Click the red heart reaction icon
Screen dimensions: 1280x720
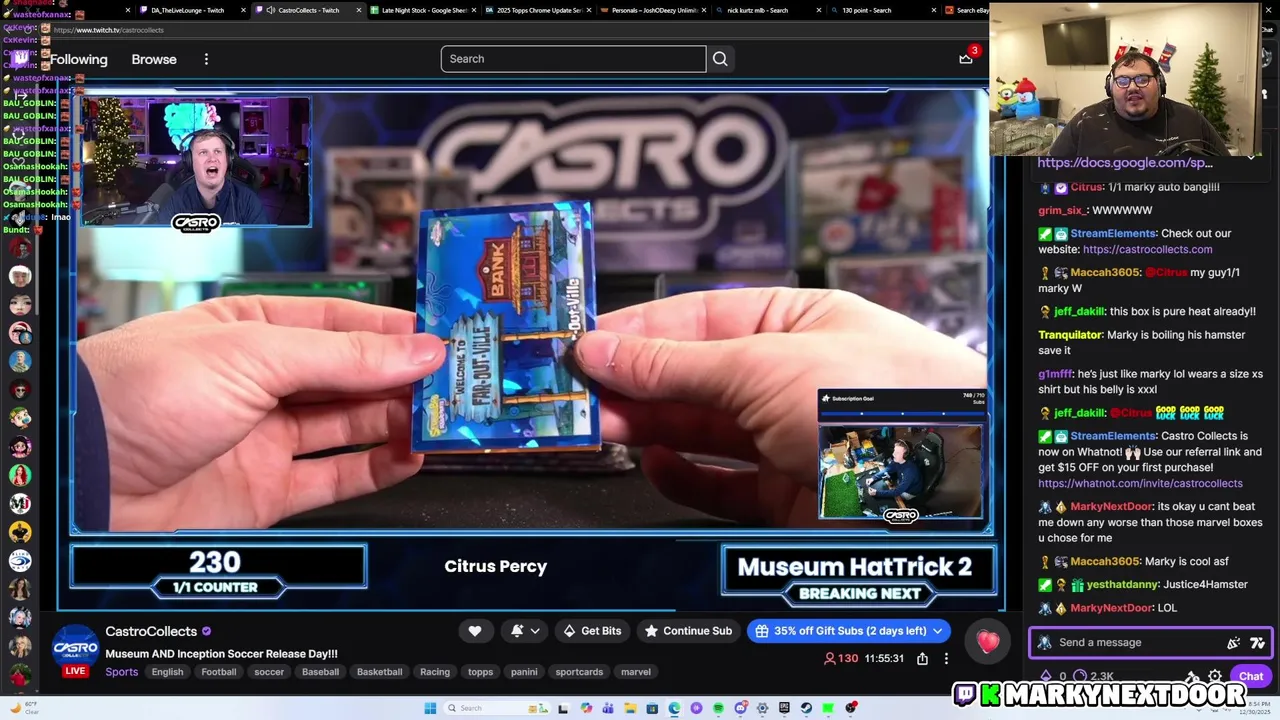click(988, 642)
